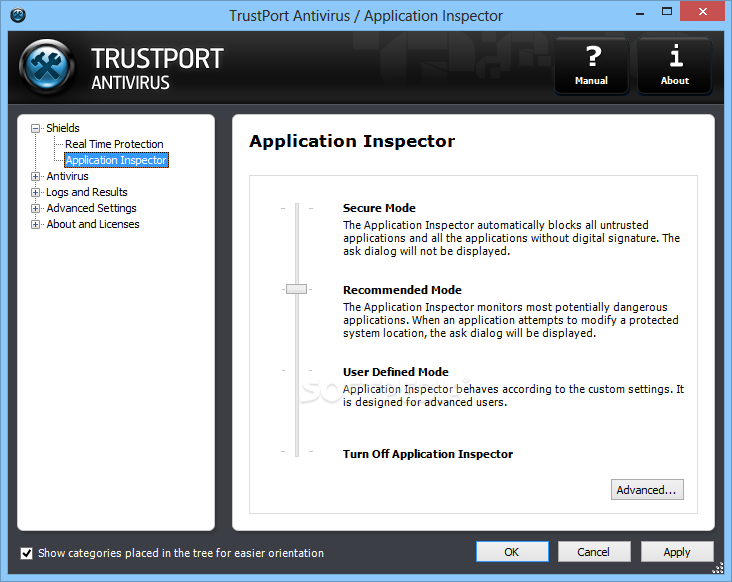Screen dimensions: 732x582
Task: Open the About info button
Action: pyautogui.click(x=675, y=66)
